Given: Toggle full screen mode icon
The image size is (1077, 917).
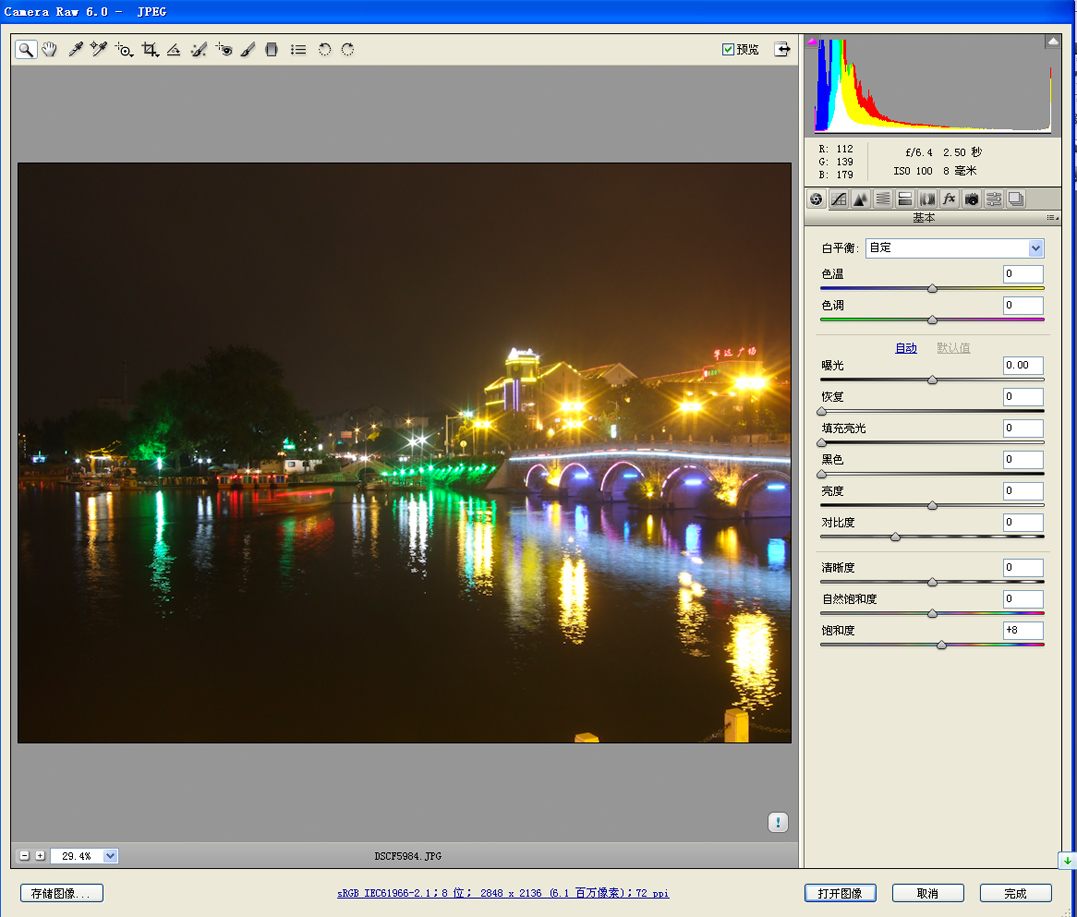Looking at the screenshot, I should 782,49.
